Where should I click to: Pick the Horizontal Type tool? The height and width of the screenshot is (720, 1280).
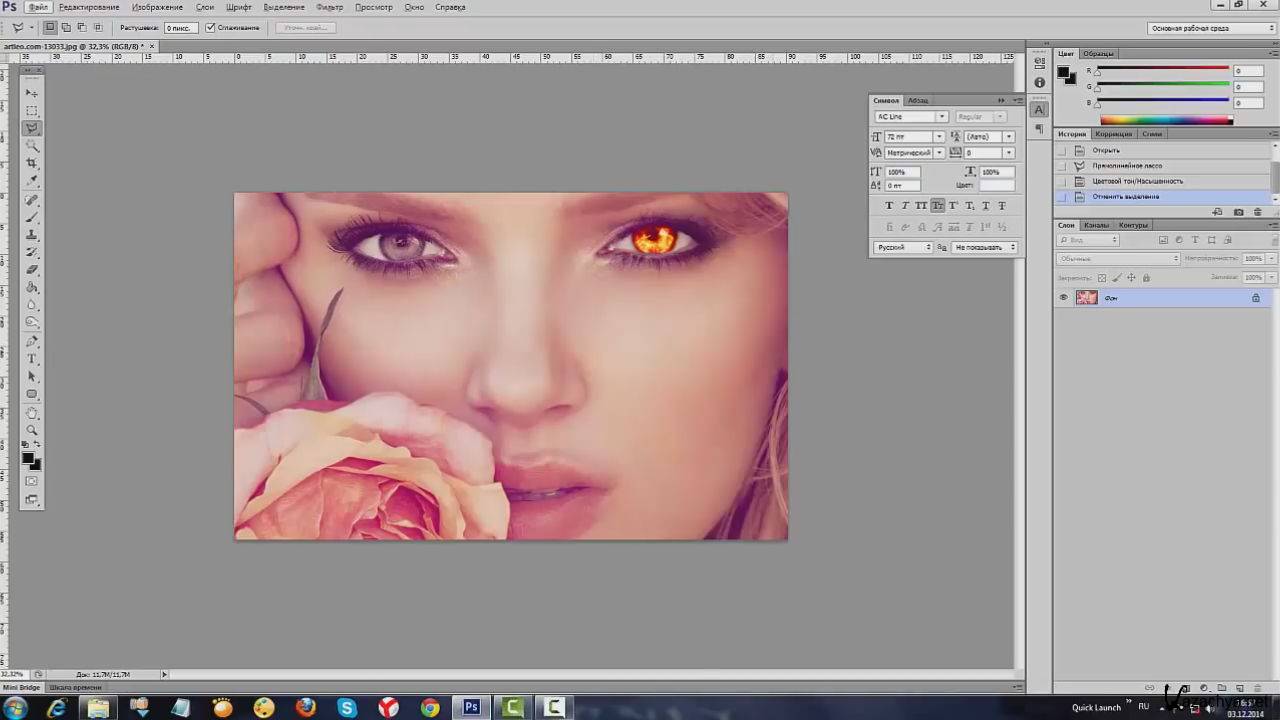click(x=32, y=359)
